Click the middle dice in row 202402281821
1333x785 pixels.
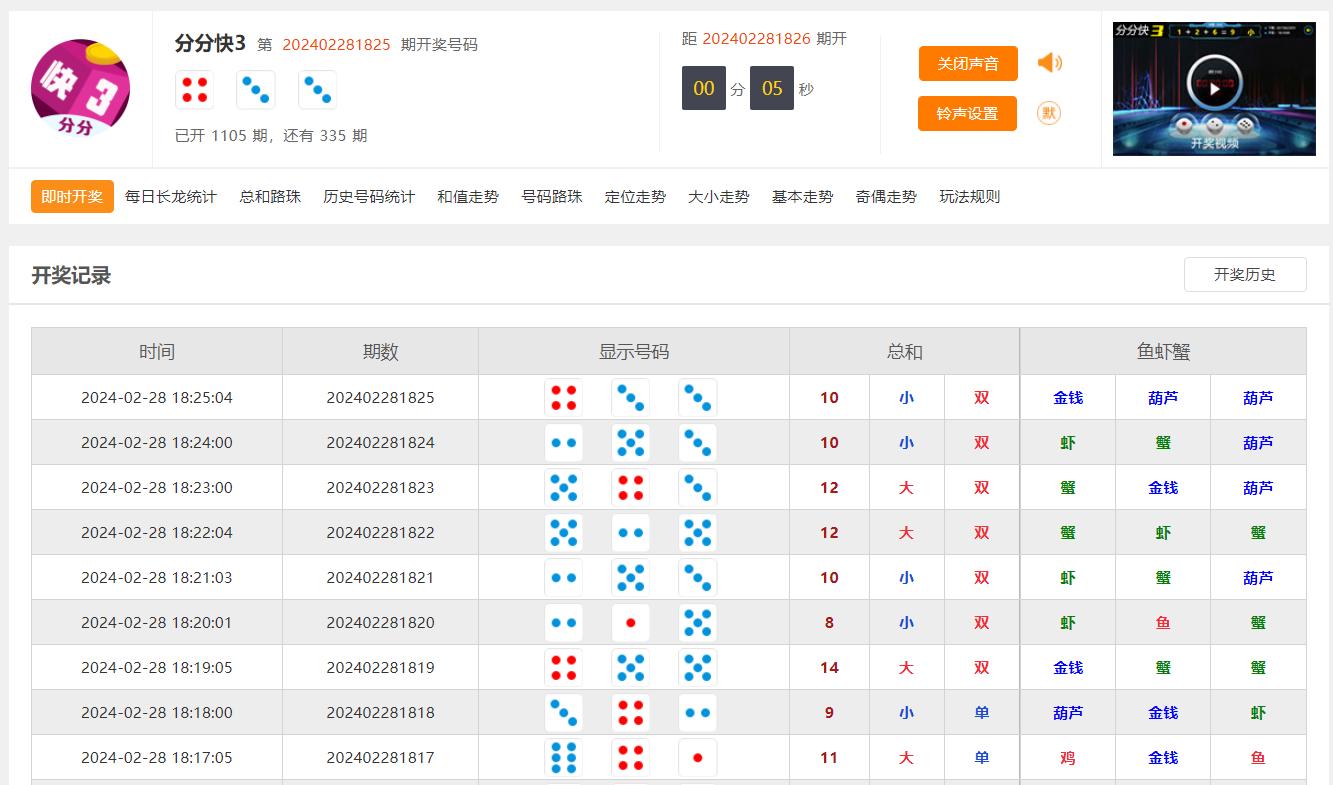(630, 578)
